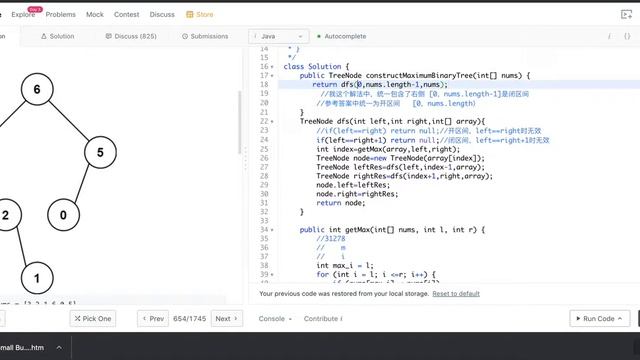Open the Mock menu item
The width and height of the screenshot is (640, 360).
[95, 14]
